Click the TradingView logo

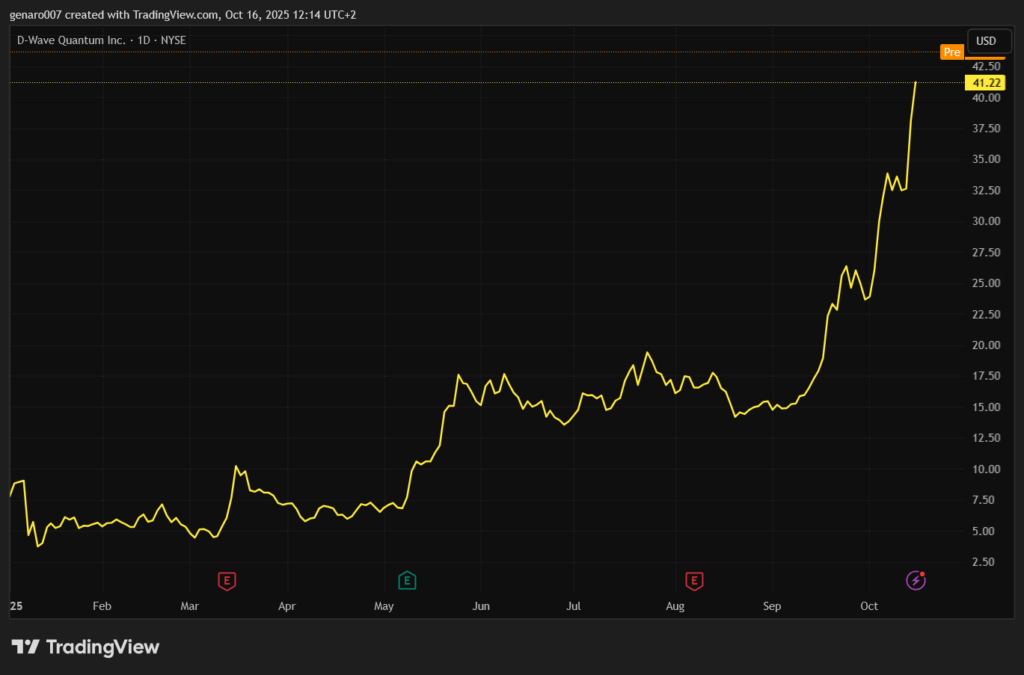(x=85, y=647)
